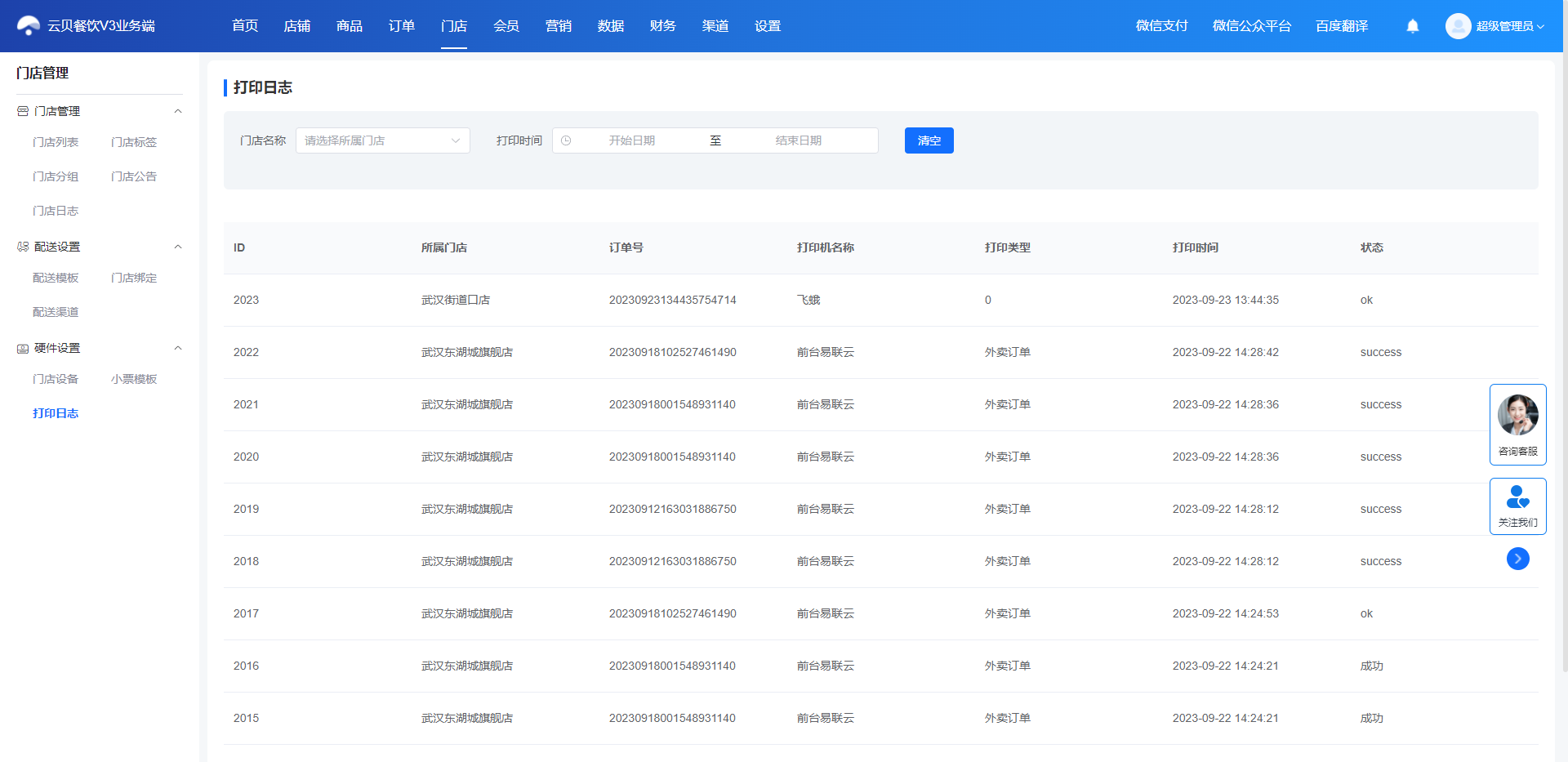Image resolution: width=1568 pixels, height=762 pixels.
Task: Go to 门店列表 in the sidebar
Action: click(x=56, y=142)
